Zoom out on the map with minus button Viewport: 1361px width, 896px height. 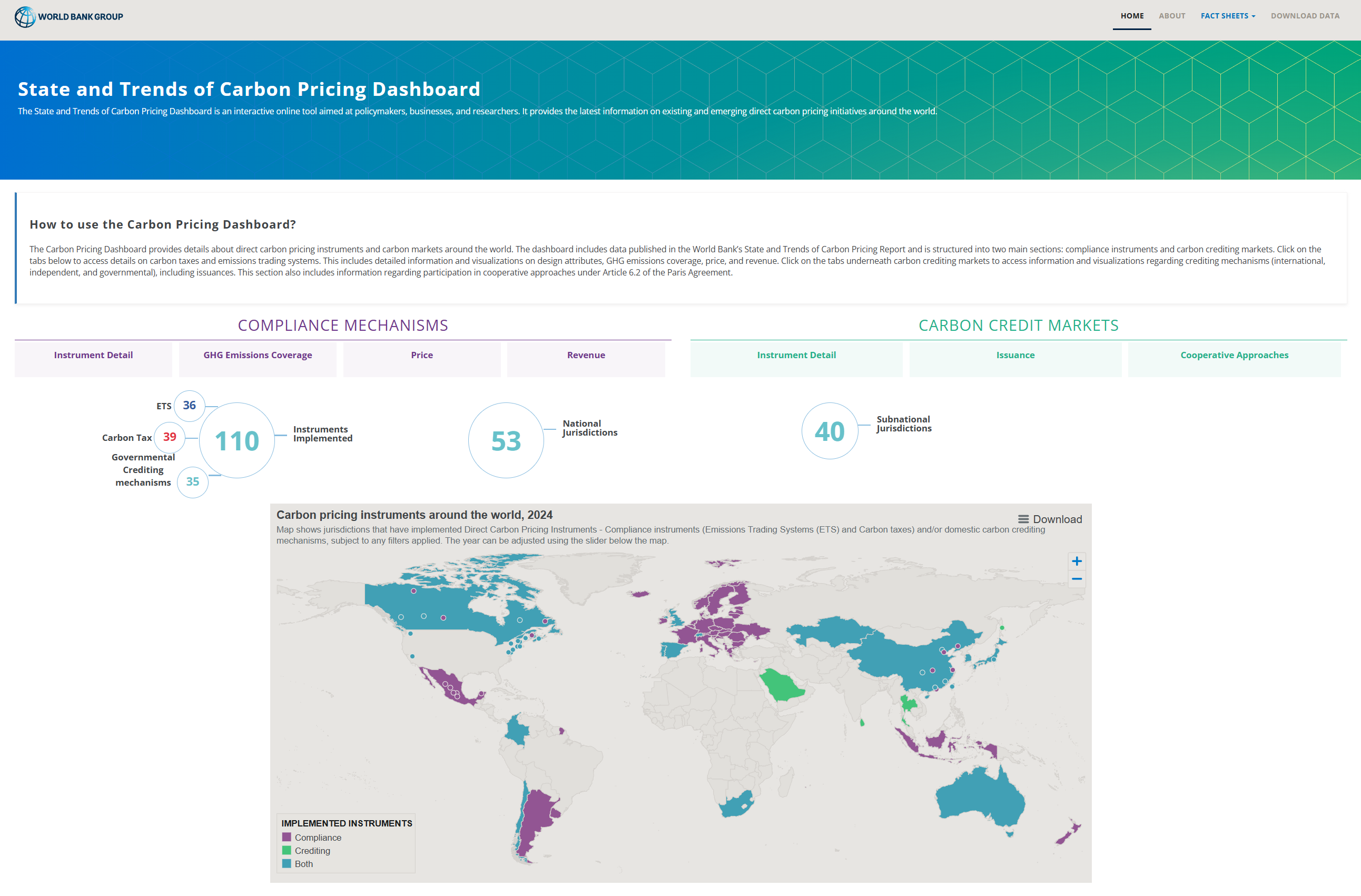point(1076,579)
